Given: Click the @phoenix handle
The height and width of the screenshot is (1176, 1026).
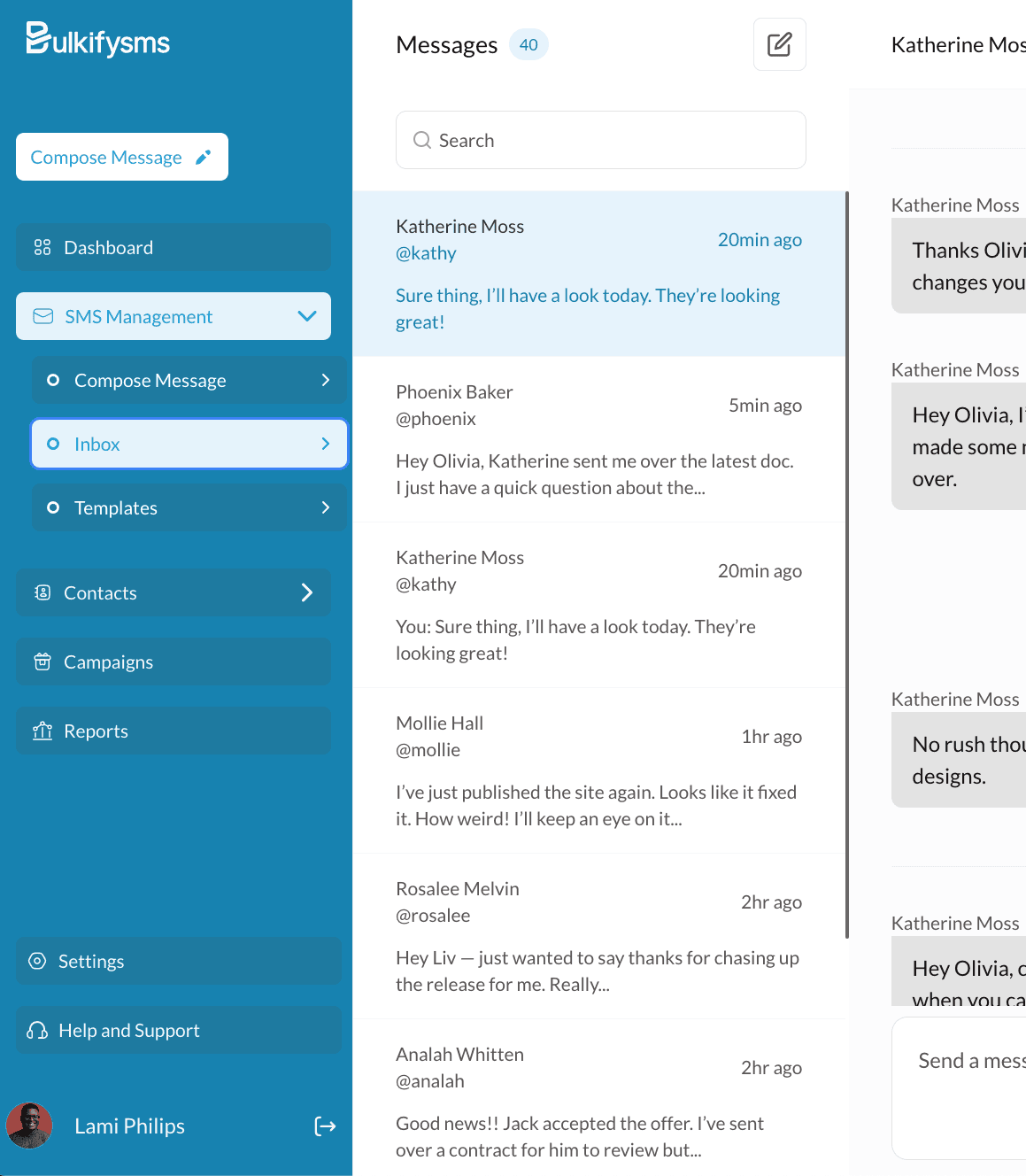Looking at the screenshot, I should [x=436, y=419].
